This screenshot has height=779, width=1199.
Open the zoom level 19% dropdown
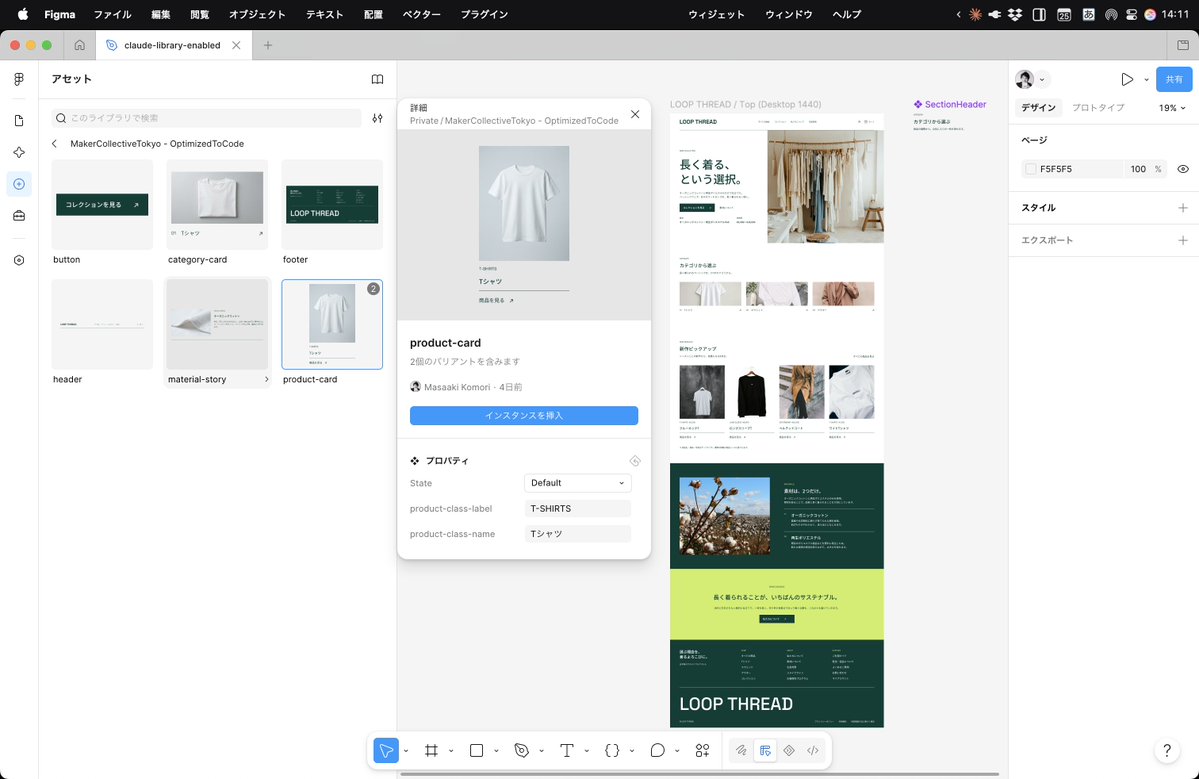click(x=1171, y=108)
